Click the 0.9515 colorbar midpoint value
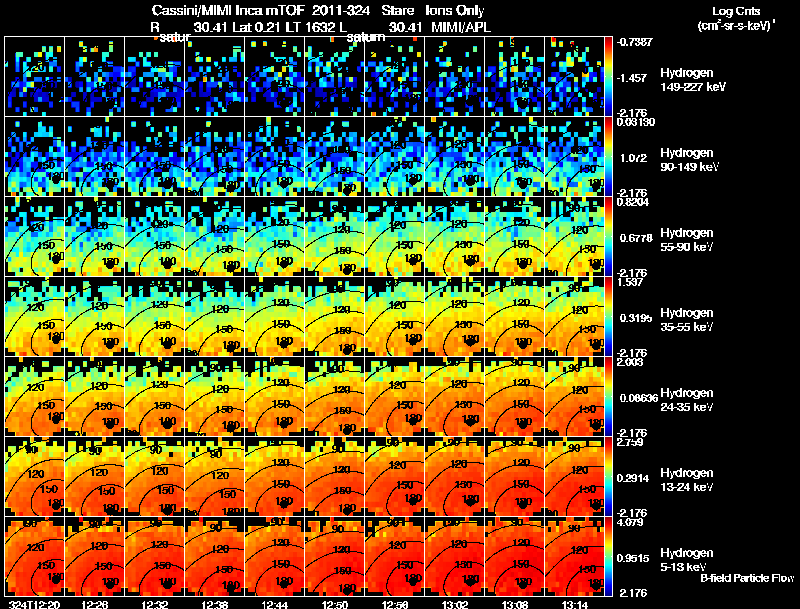The height and width of the screenshot is (609, 800). coord(633,559)
